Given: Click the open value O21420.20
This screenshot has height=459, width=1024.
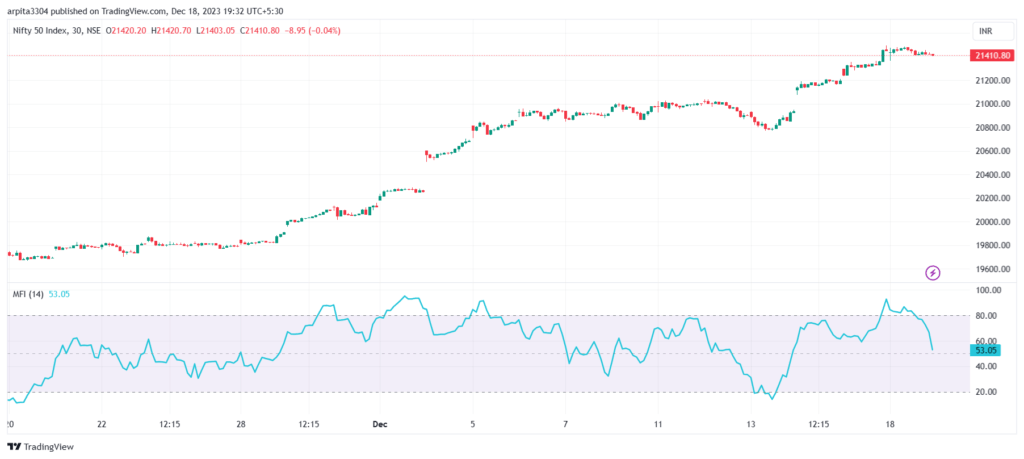Looking at the screenshot, I should (x=127, y=31).
